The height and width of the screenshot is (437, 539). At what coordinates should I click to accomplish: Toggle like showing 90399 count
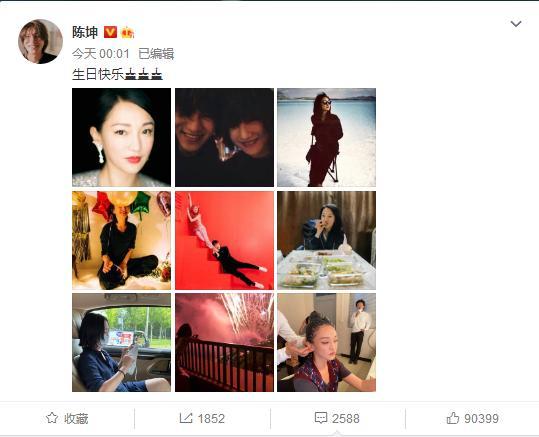pyautogui.click(x=473, y=418)
